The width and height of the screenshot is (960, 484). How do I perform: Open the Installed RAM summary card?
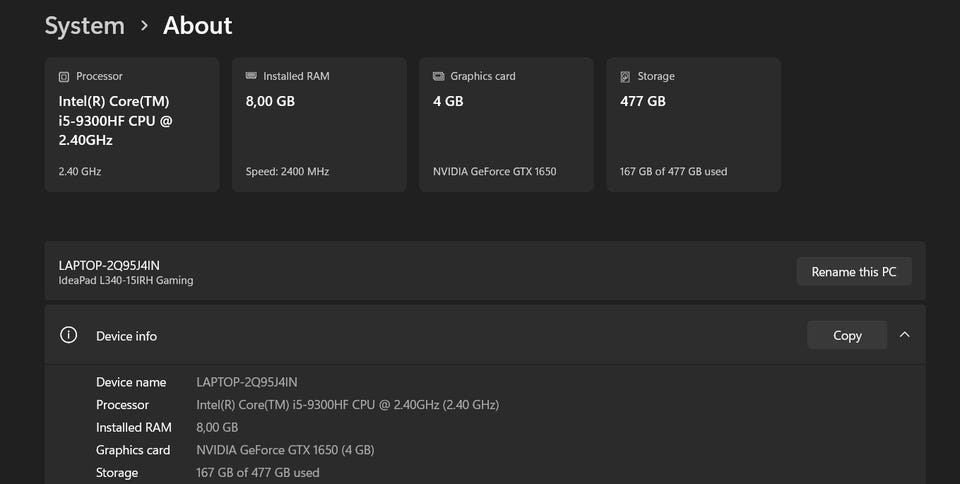click(x=319, y=125)
